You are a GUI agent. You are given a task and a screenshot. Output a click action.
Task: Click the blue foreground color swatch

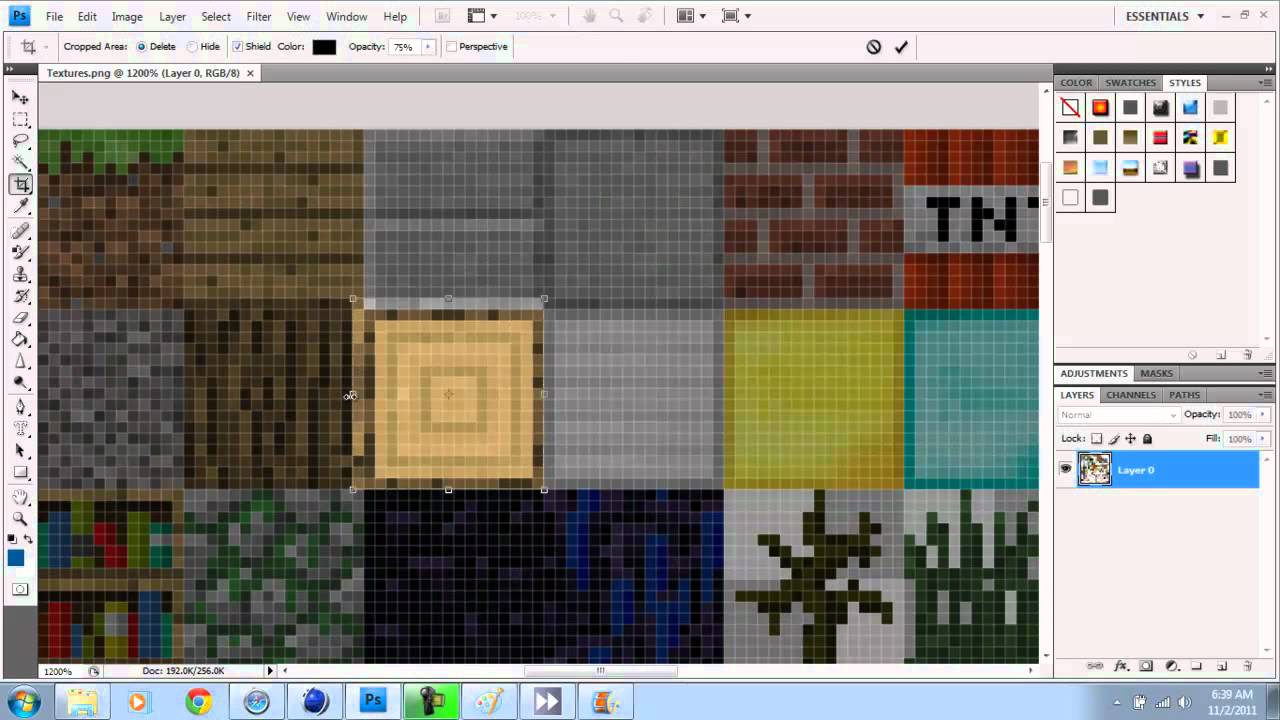coord(16,558)
